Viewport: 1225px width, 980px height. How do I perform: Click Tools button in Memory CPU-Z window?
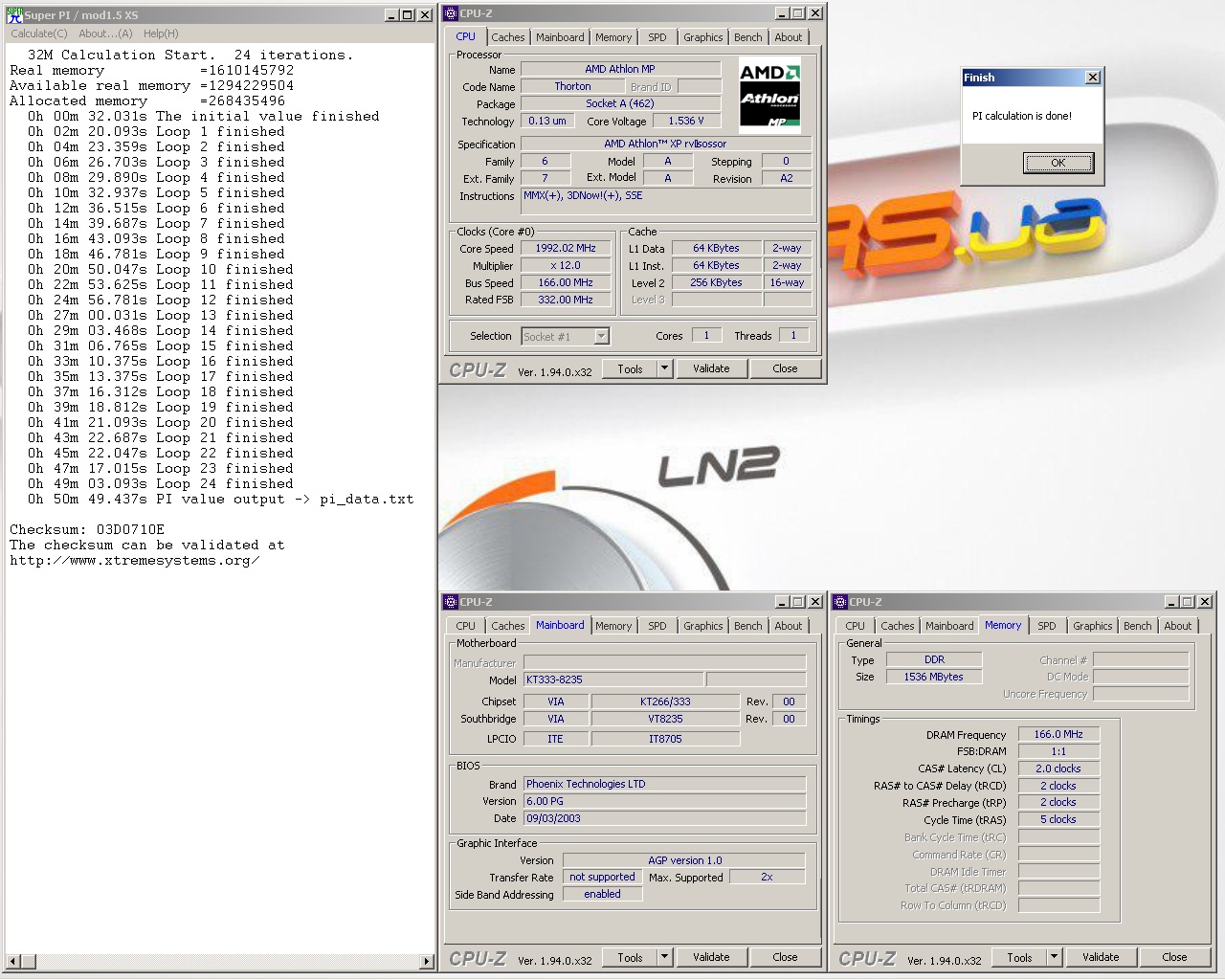(x=1019, y=957)
